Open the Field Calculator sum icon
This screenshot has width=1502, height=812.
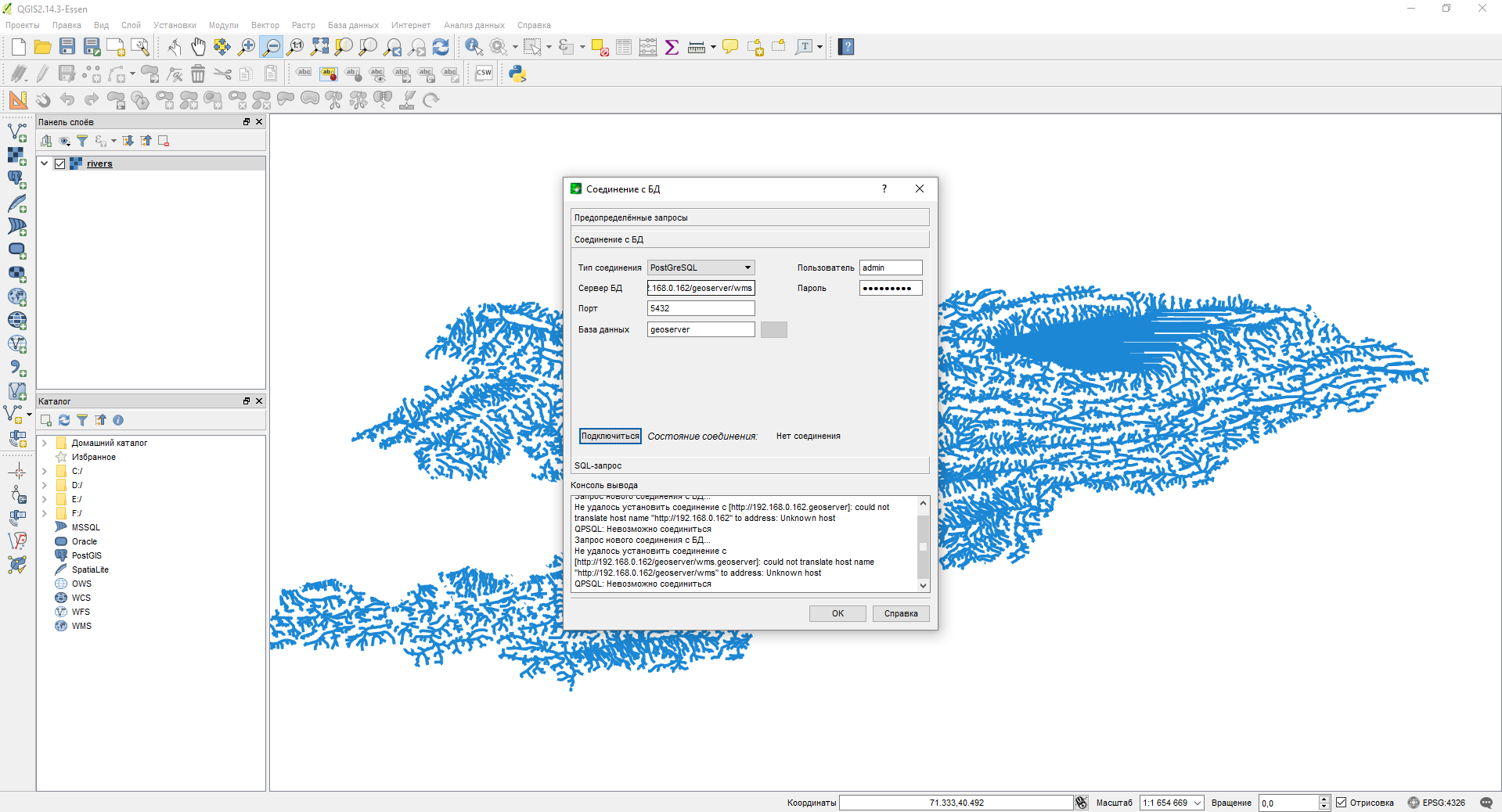pyautogui.click(x=672, y=47)
